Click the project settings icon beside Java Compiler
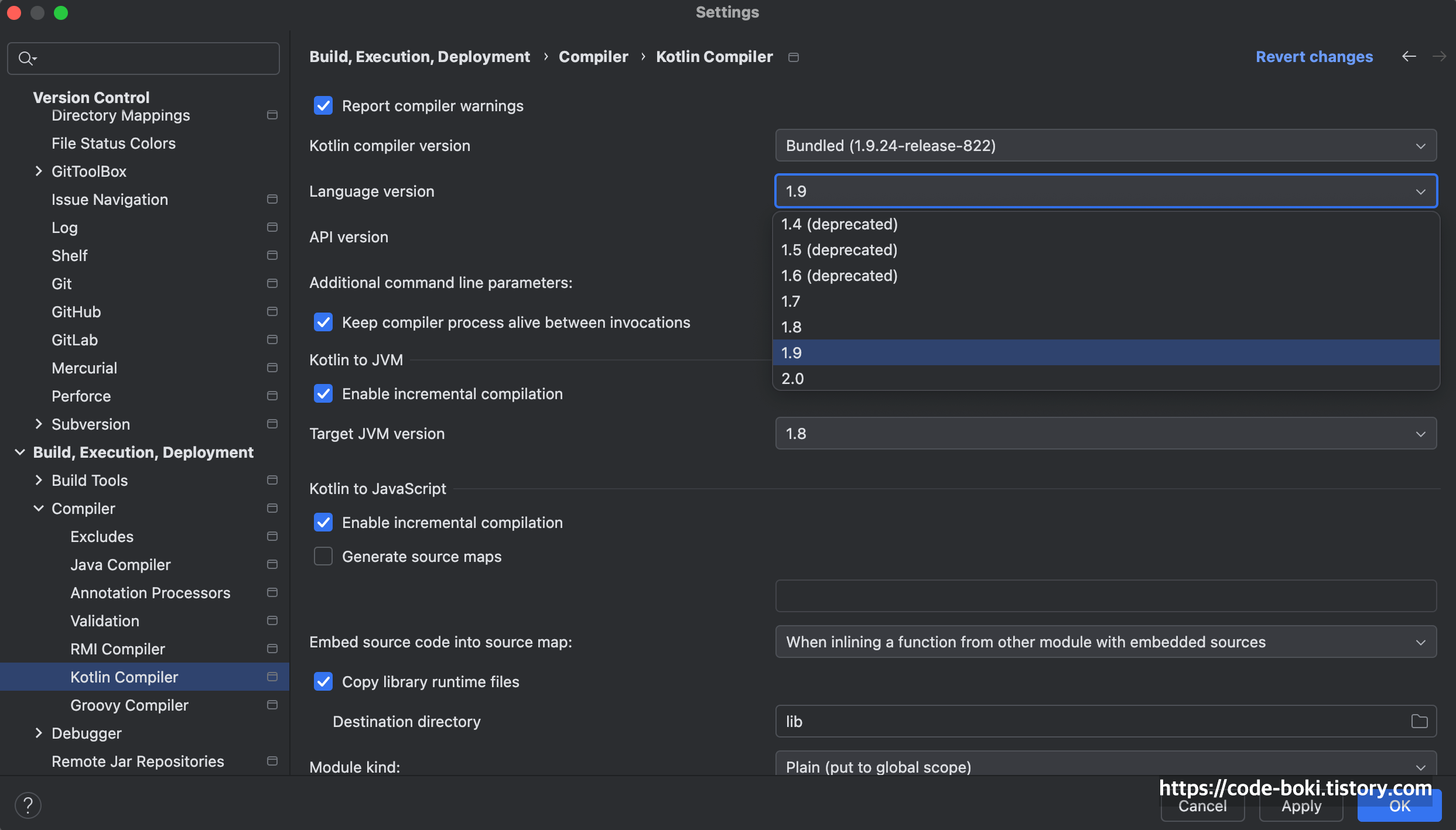The height and width of the screenshot is (830, 1456). click(272, 564)
